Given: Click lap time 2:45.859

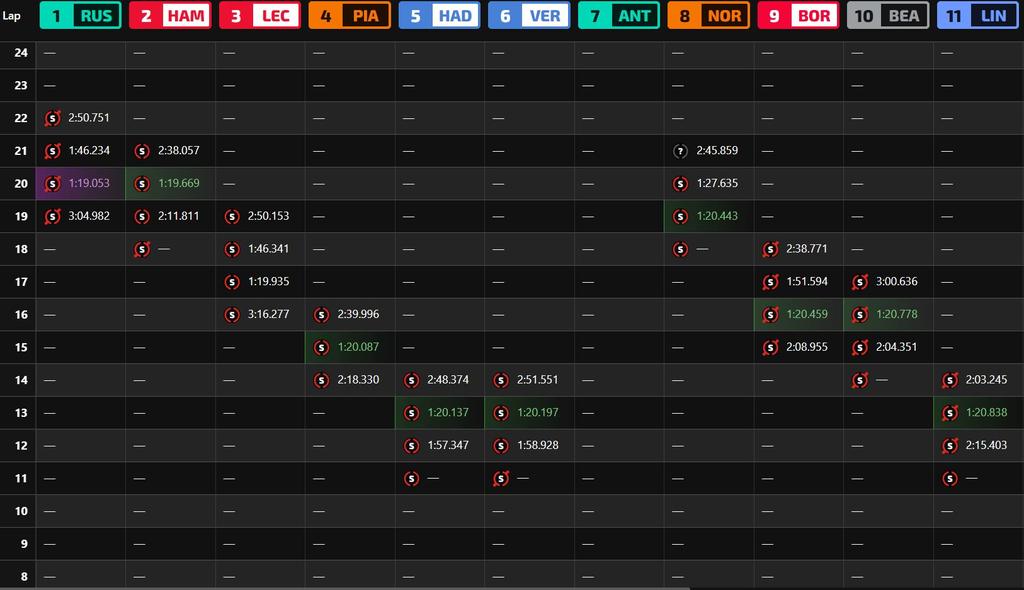Looking at the screenshot, I should pos(717,150).
